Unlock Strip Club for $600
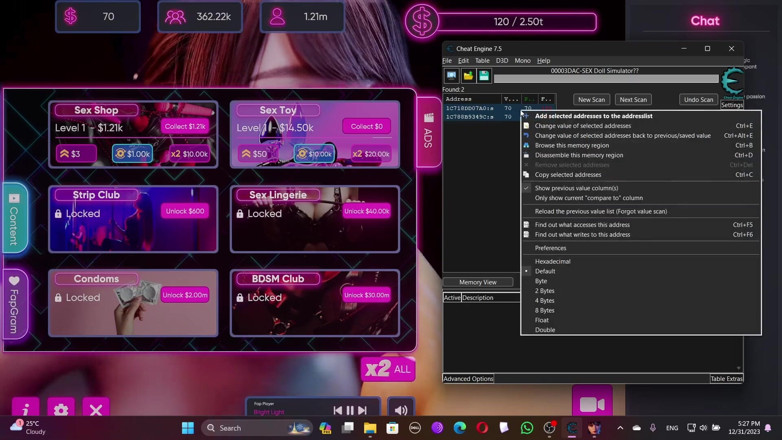Screen dimensions: 782x440 pos(185,211)
